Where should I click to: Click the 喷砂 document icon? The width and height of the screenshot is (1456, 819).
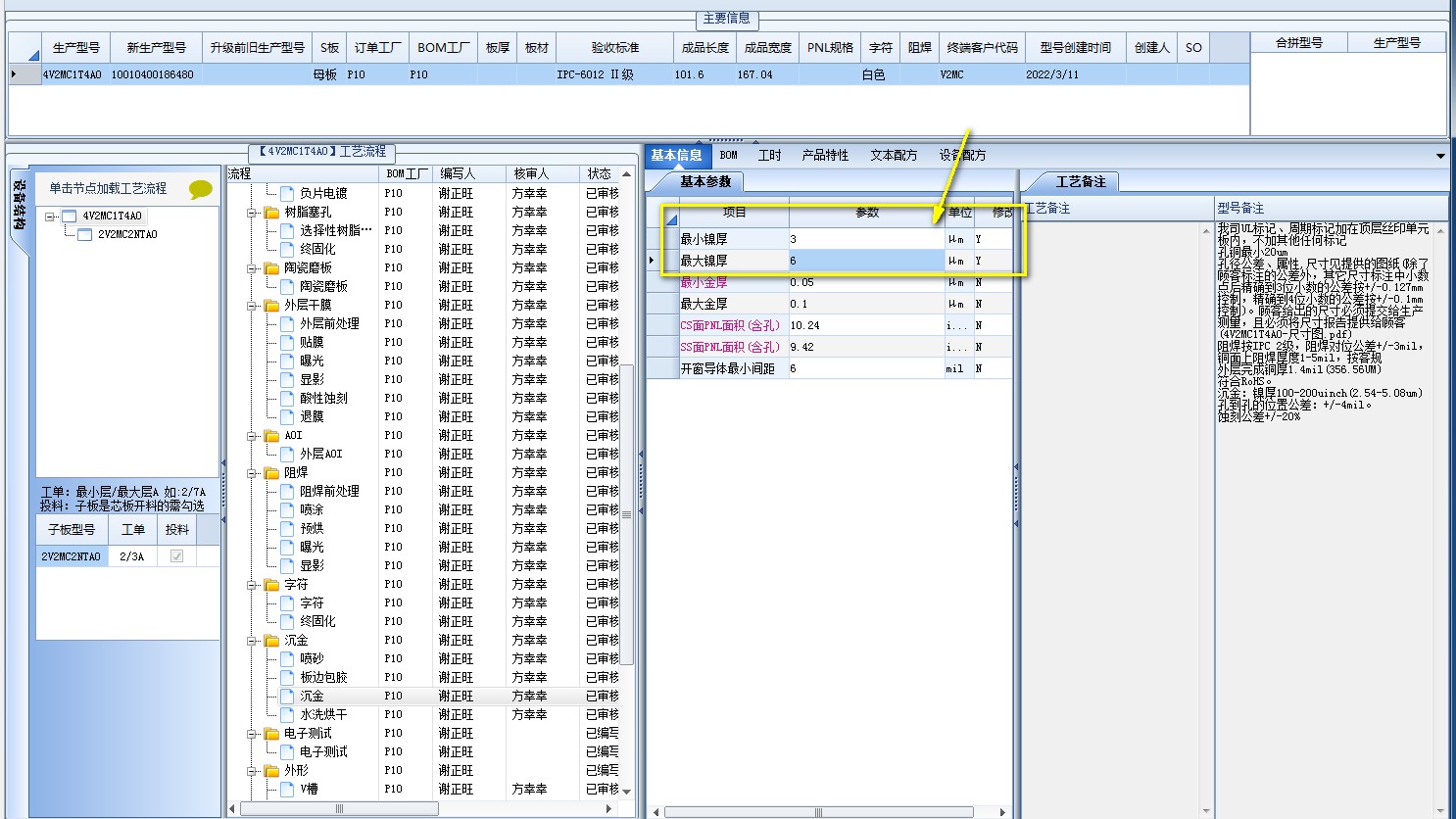[287, 658]
